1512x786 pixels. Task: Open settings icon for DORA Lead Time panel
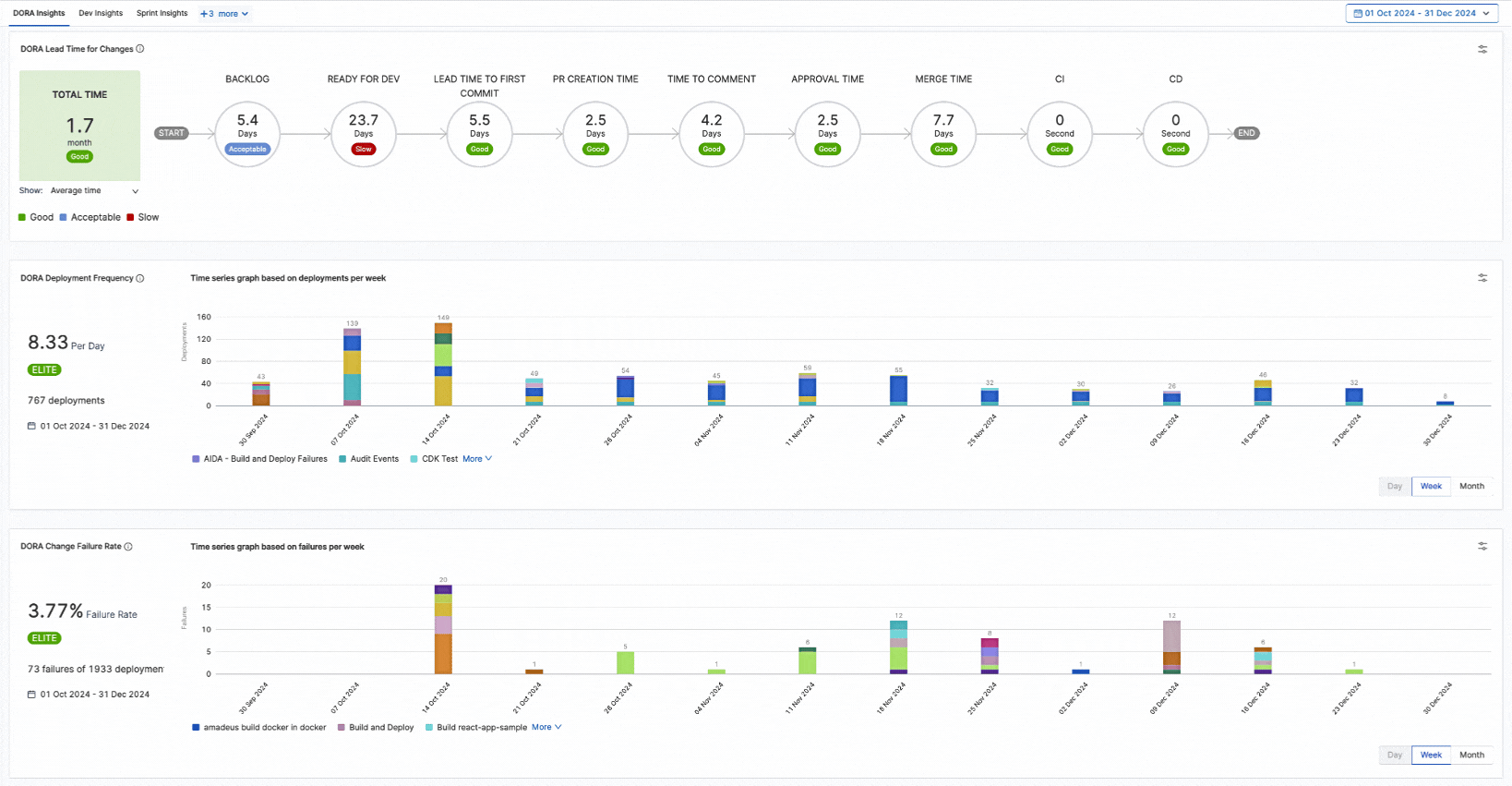coord(1482,50)
